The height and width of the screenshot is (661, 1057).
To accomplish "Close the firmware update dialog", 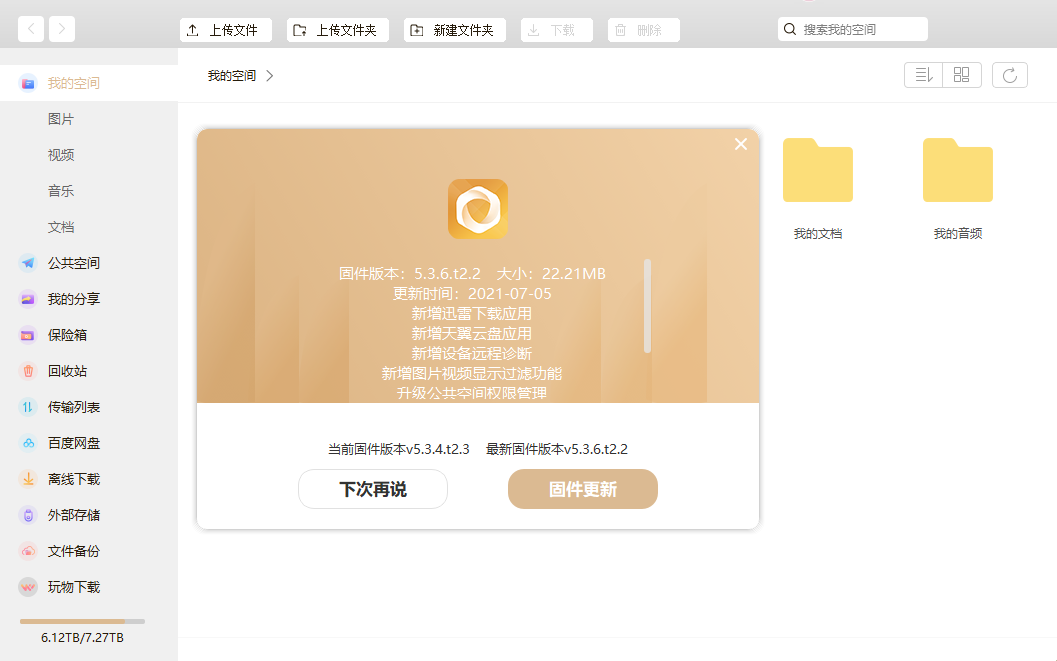I will tap(741, 144).
